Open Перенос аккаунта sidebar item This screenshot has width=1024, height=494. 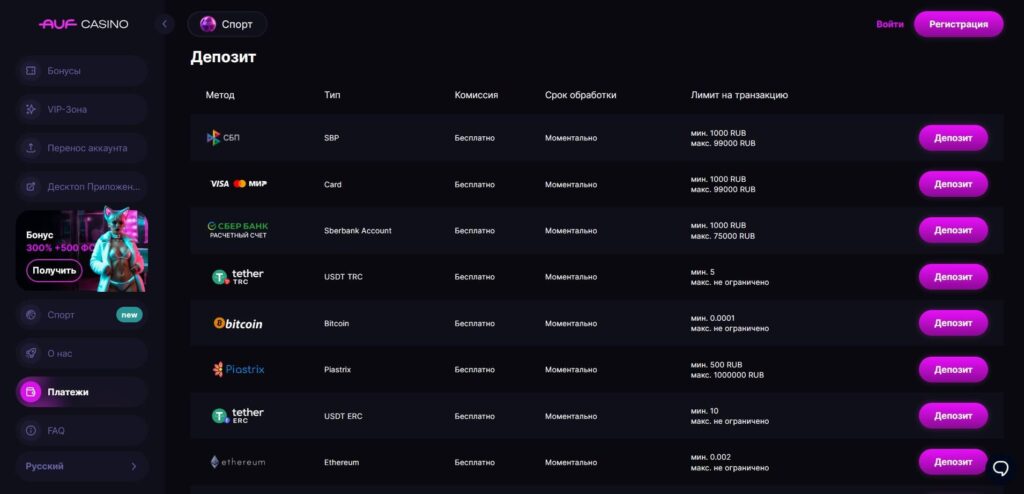pyautogui.click(x=82, y=148)
